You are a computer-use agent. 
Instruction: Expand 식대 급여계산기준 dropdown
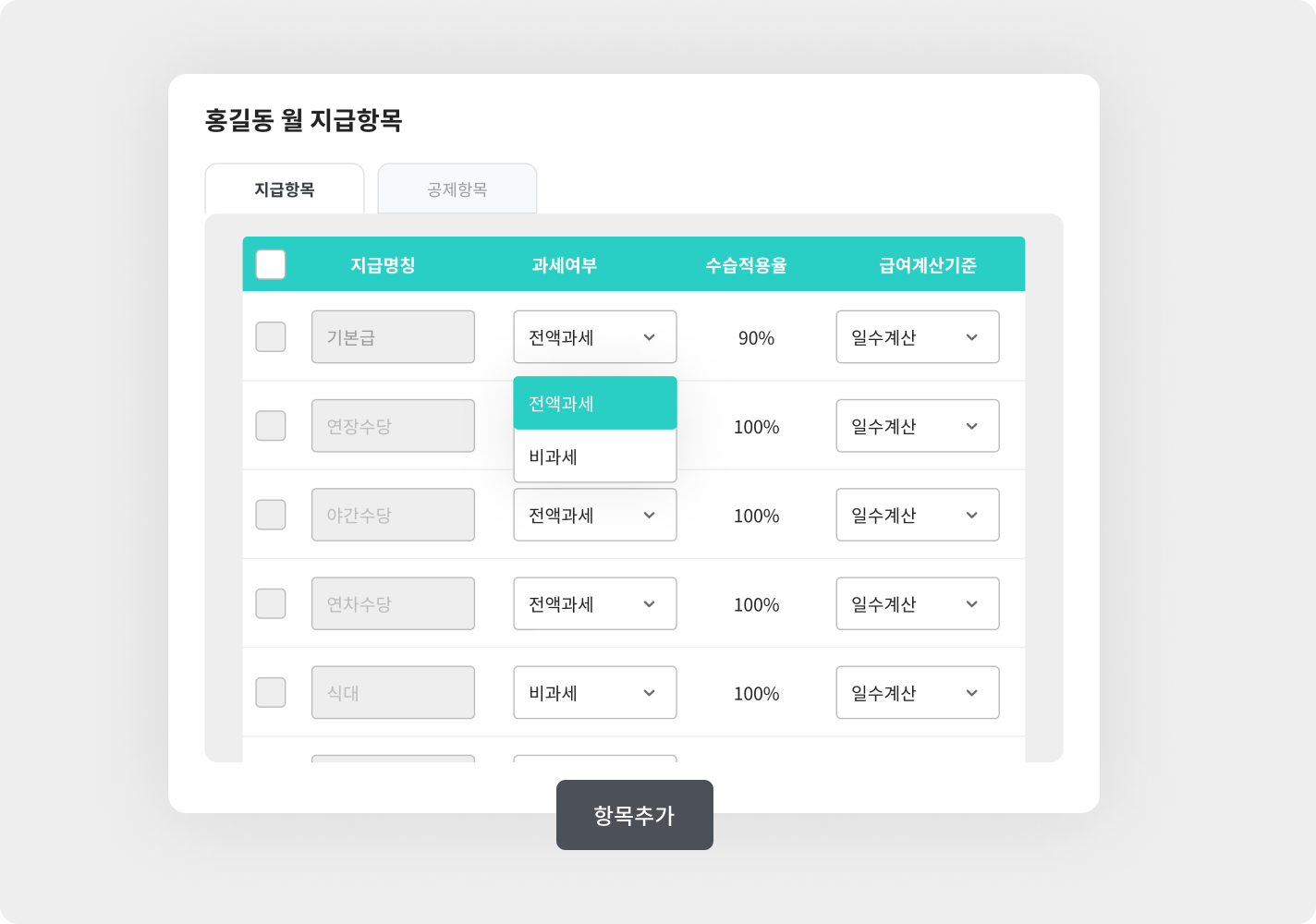pos(917,692)
